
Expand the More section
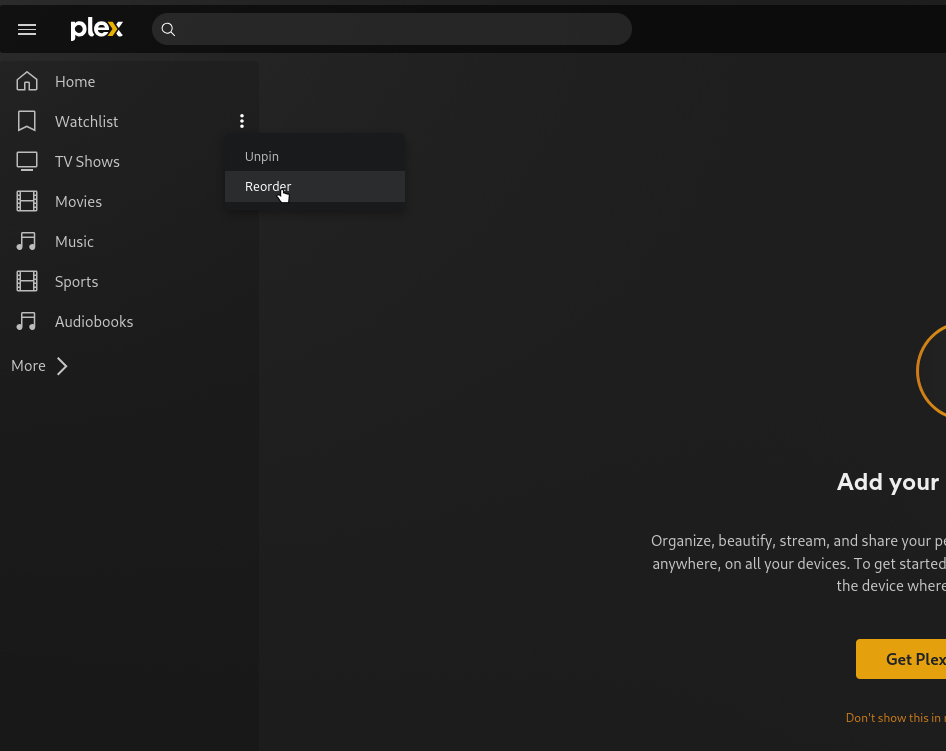(x=28, y=365)
